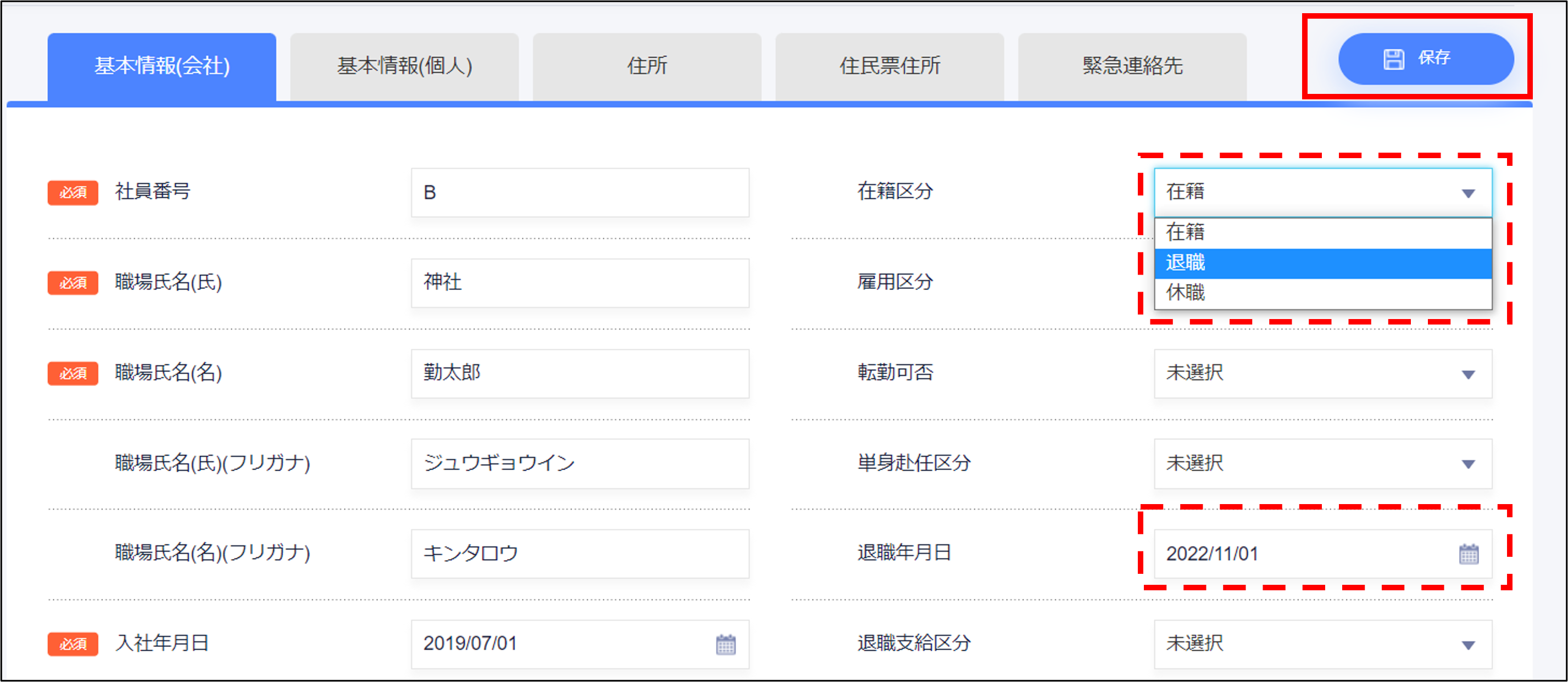The height and width of the screenshot is (682, 1568).
Task: Open calendar picker for 入社年月日
Action: click(x=726, y=644)
